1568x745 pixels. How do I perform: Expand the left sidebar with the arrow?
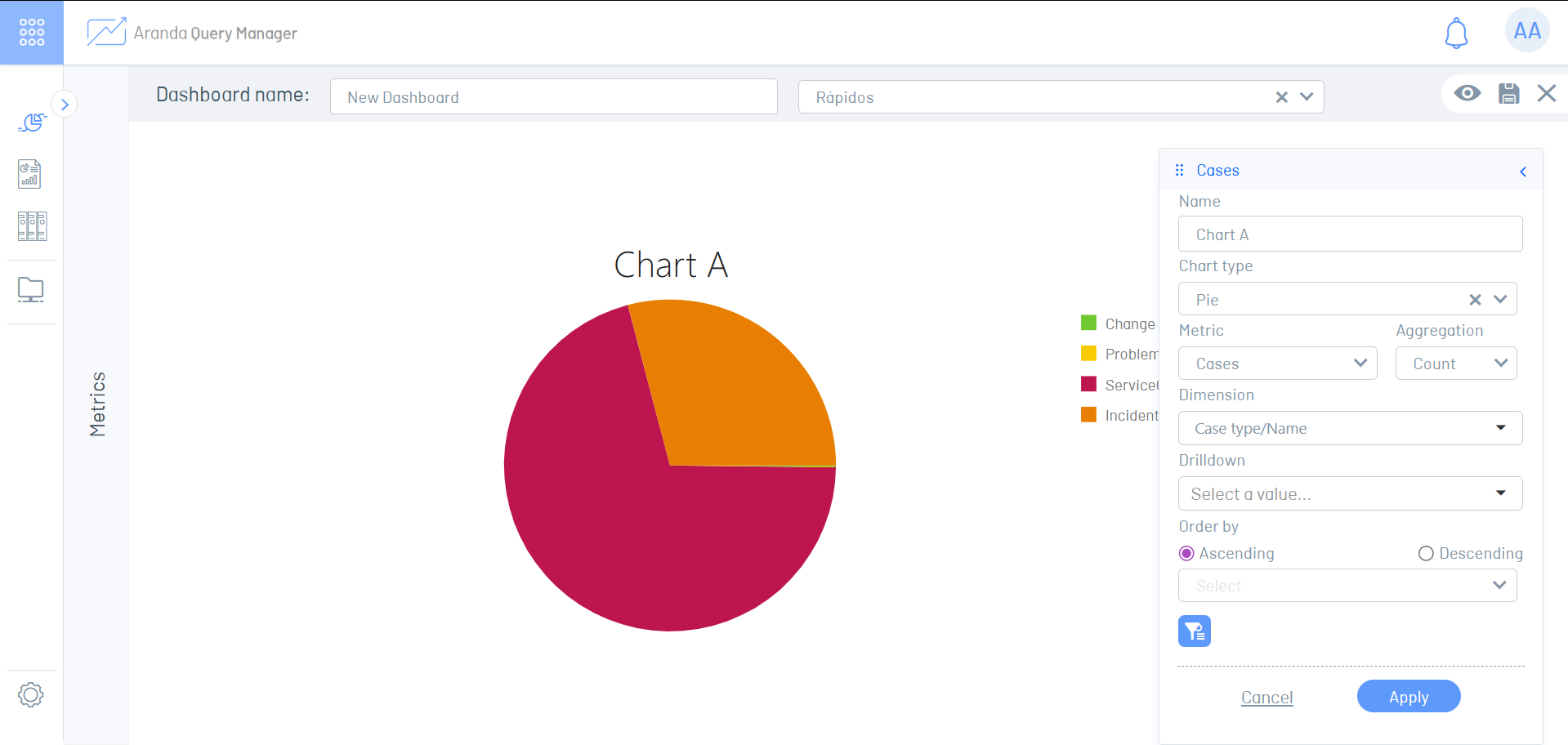pos(65,105)
